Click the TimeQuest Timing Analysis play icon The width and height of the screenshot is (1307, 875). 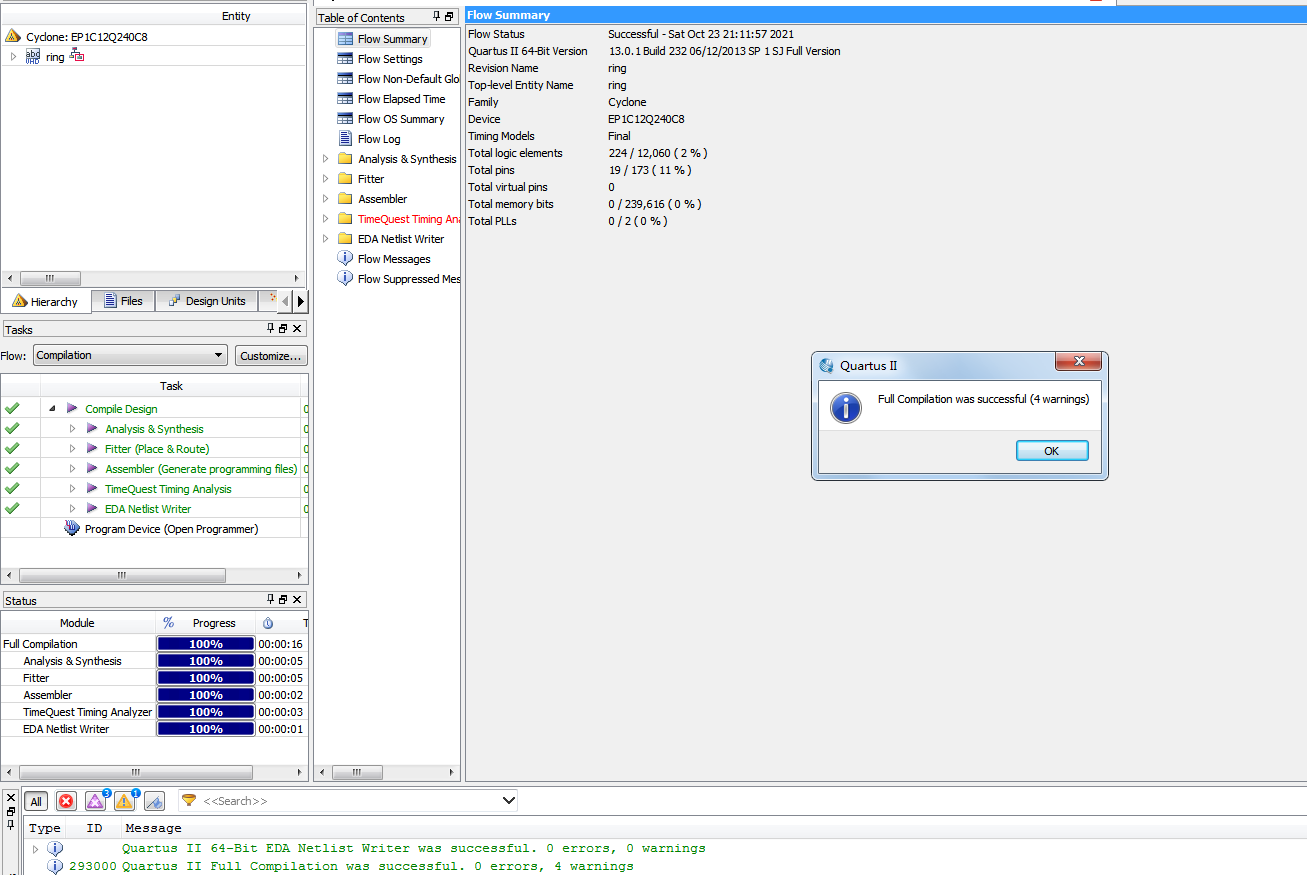(x=92, y=489)
